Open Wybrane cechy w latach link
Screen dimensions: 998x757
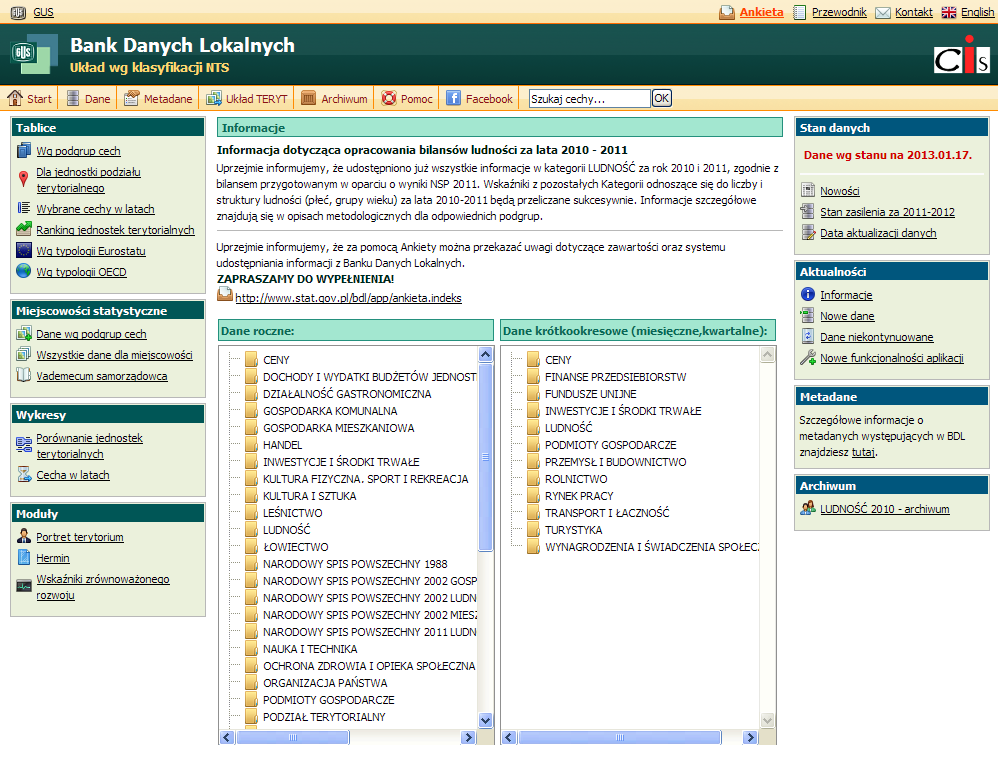click(x=95, y=209)
